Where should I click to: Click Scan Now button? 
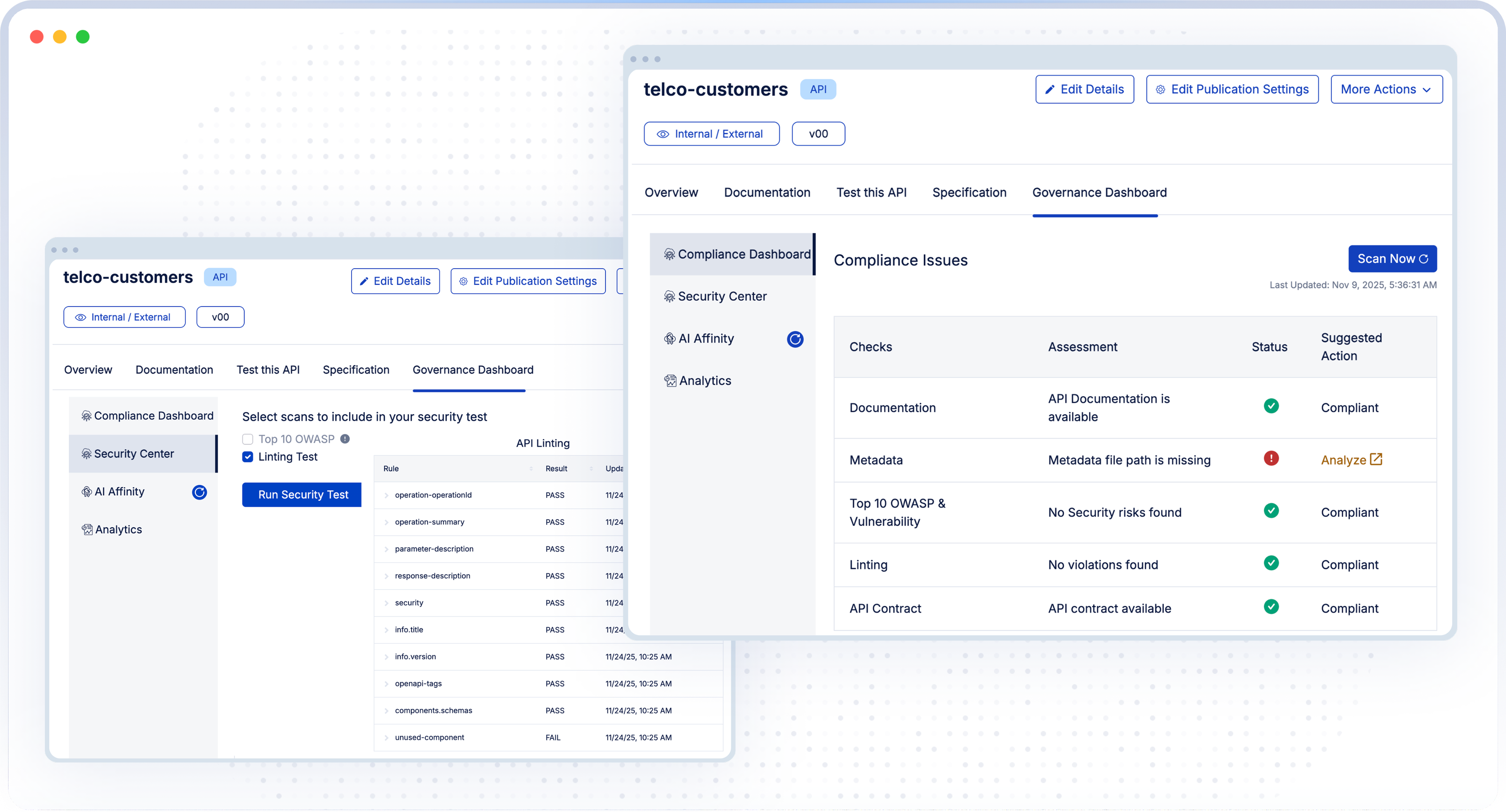click(1392, 259)
